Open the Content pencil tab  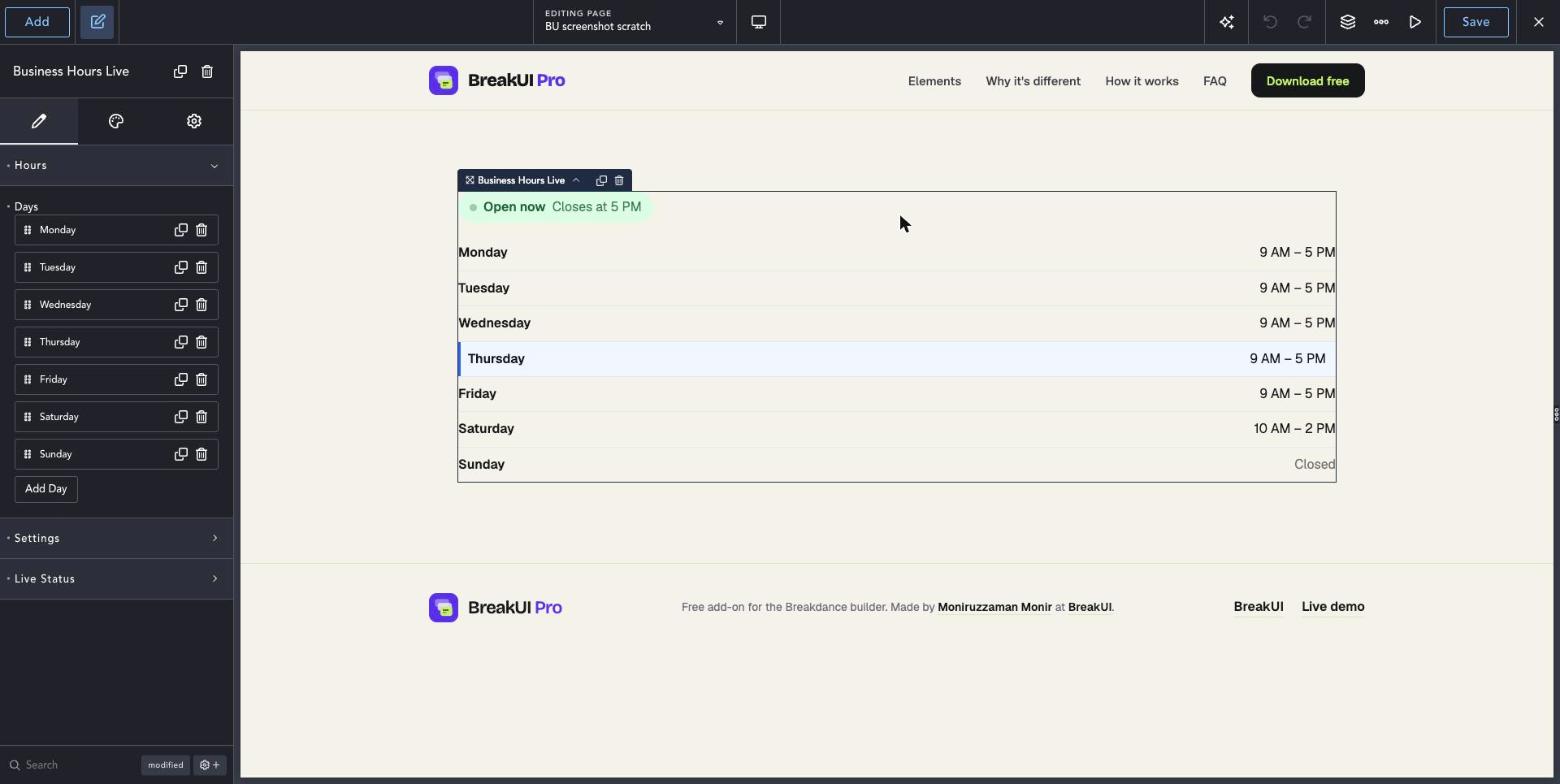(39, 121)
